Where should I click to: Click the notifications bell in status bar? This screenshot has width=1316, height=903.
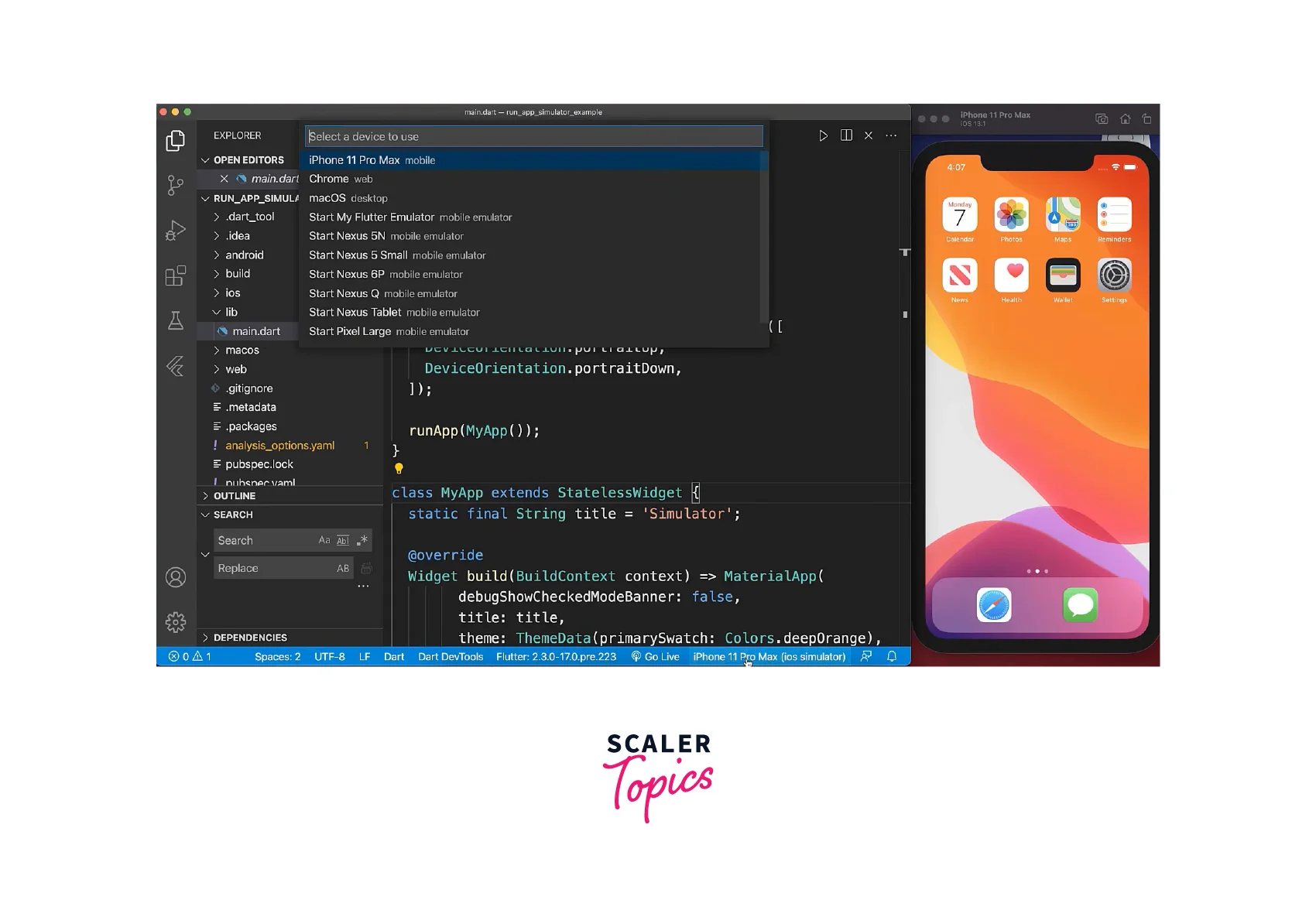tap(892, 657)
